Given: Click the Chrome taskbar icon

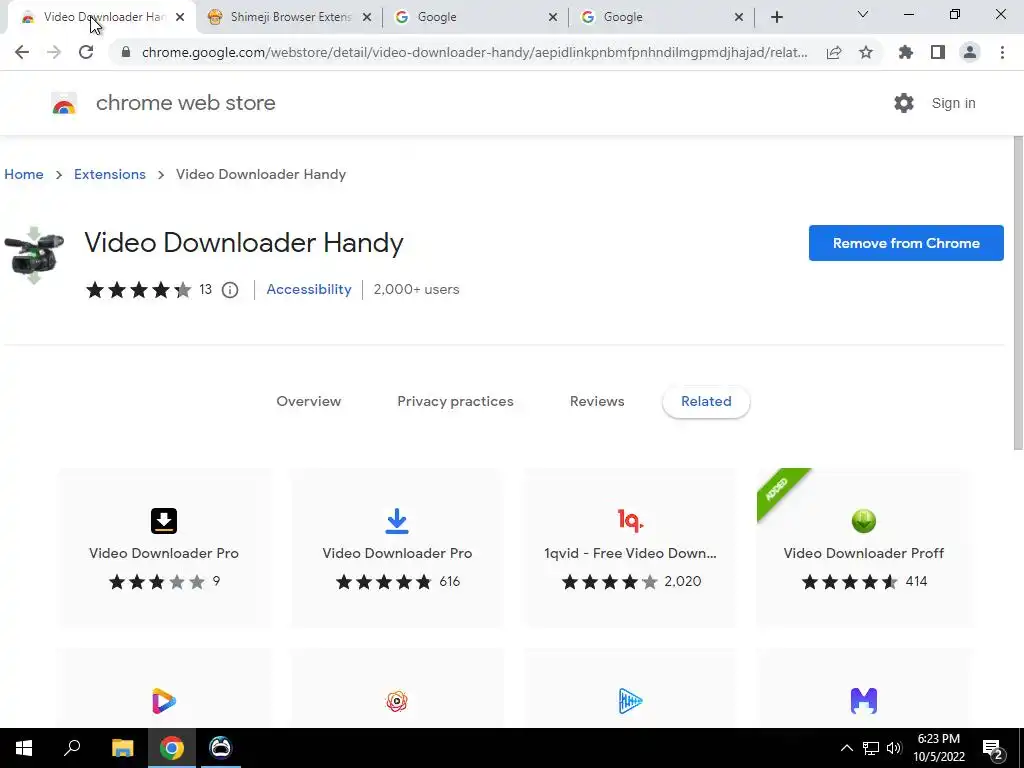Looking at the screenshot, I should tap(172, 748).
